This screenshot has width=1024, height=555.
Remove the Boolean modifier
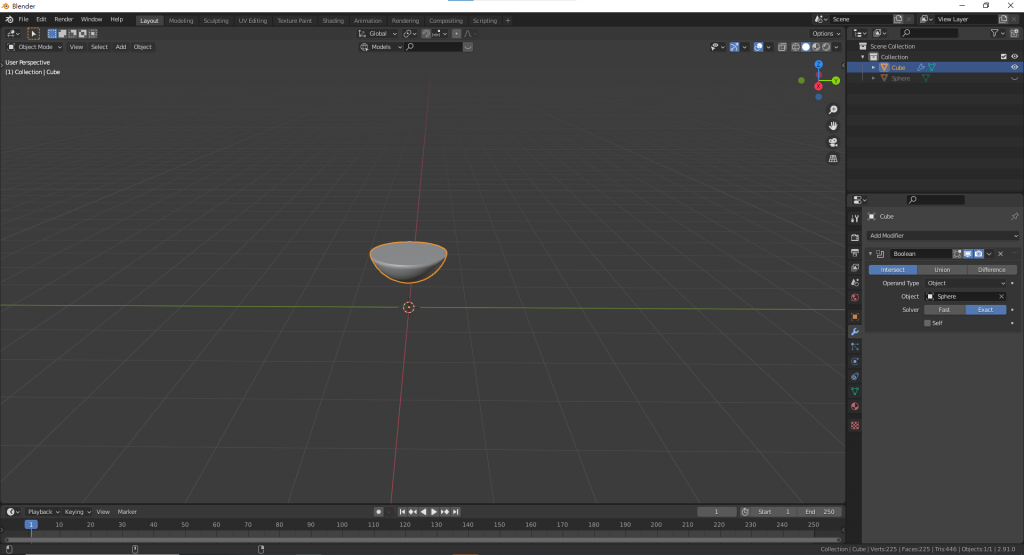pos(1000,254)
